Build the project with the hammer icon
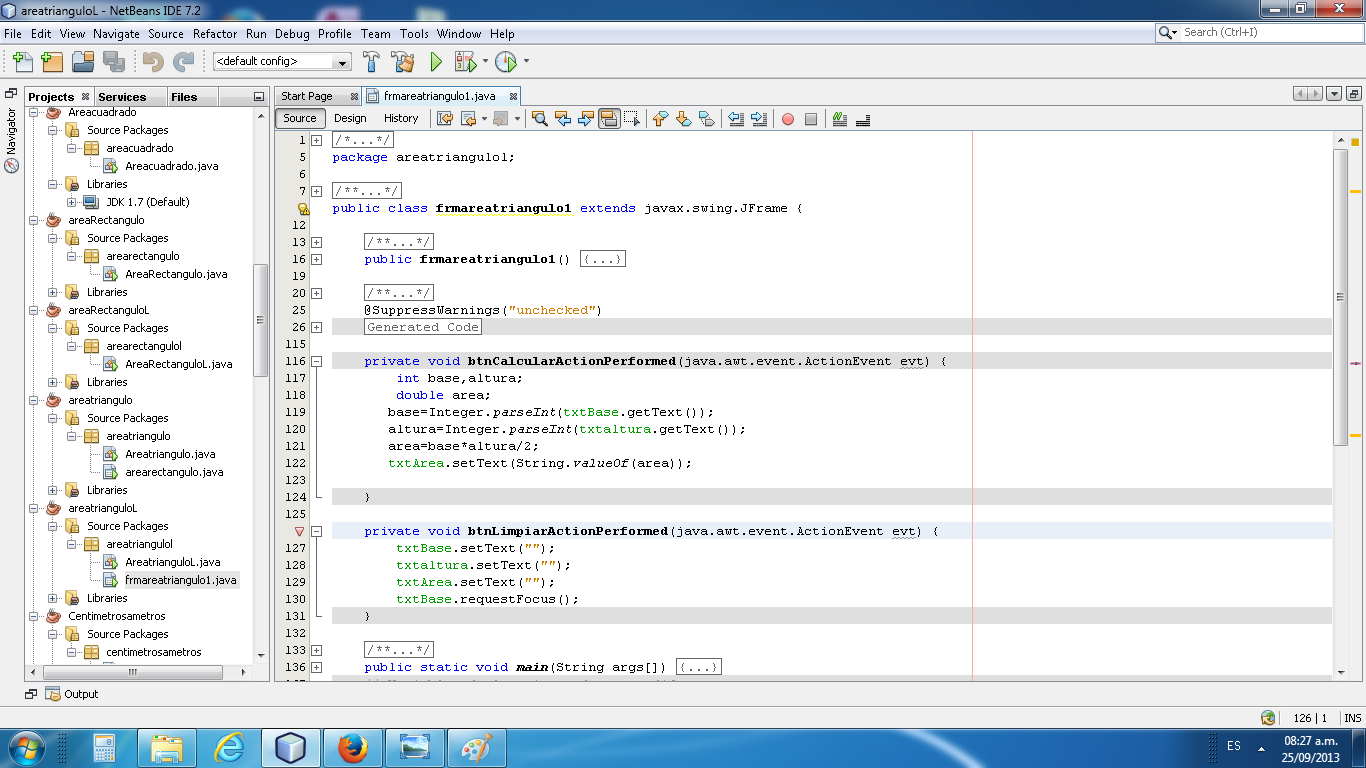1366x768 pixels. pos(371,62)
